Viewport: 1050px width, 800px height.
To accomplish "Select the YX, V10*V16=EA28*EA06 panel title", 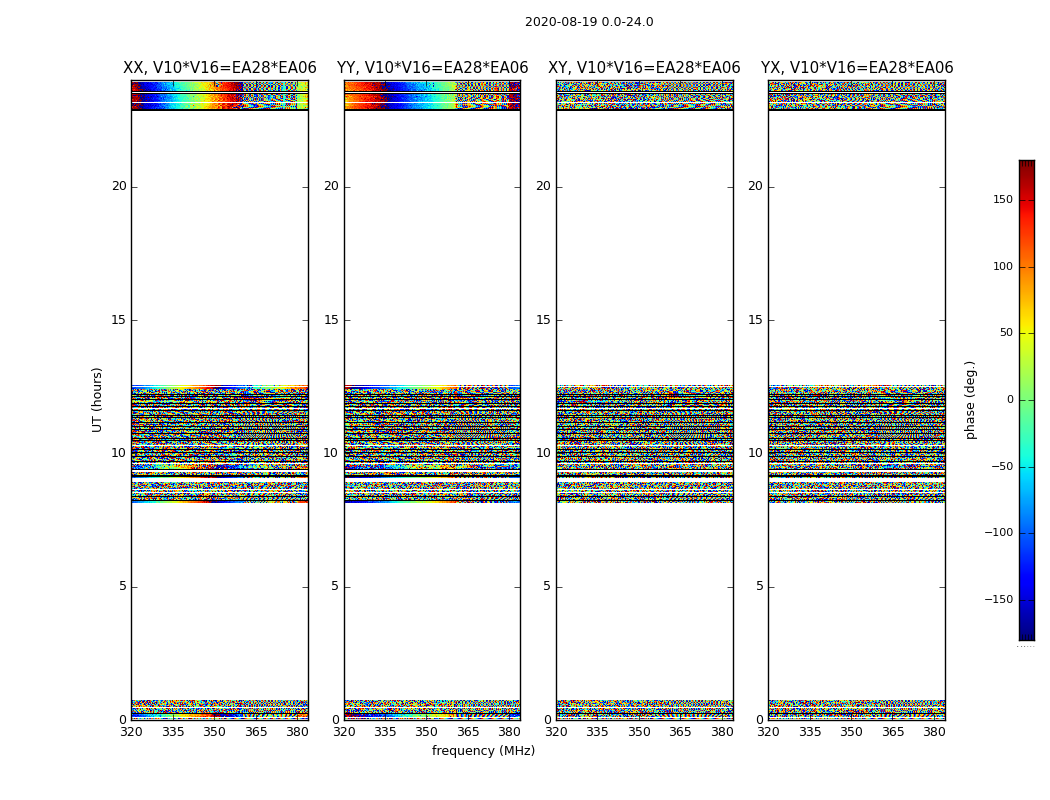I will click(x=856, y=68).
